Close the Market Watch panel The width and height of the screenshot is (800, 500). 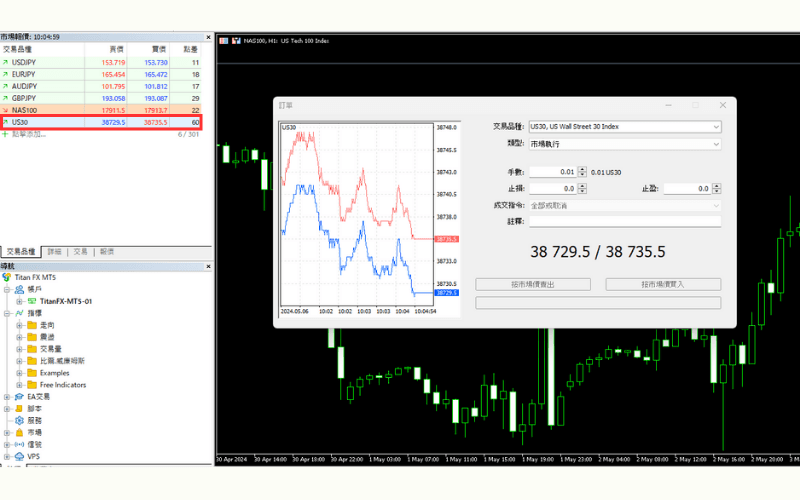point(207,37)
